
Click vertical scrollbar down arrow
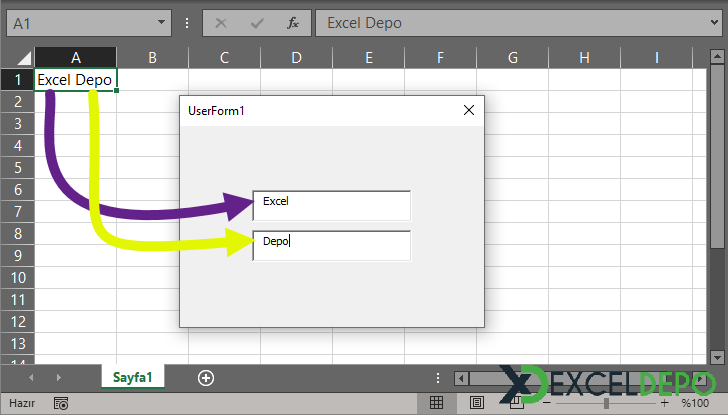click(717, 357)
